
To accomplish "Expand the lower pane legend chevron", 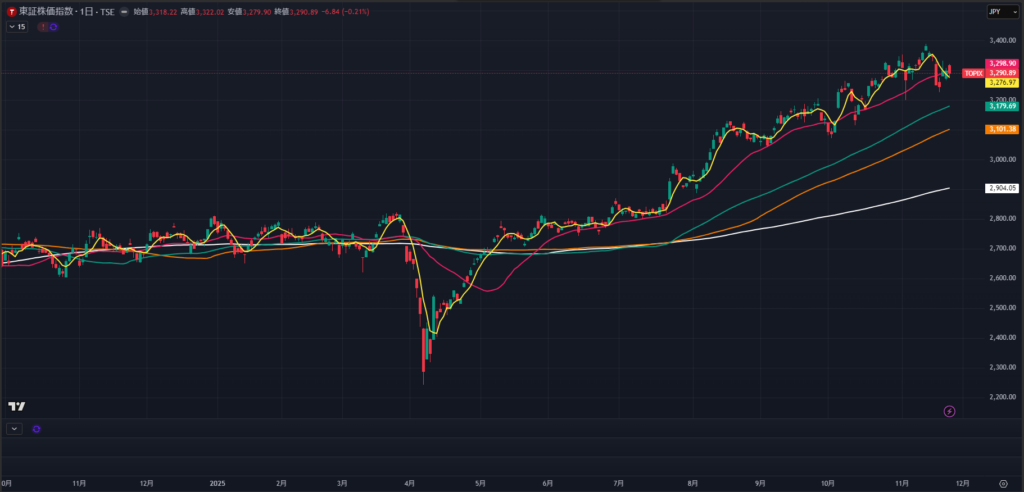I will tap(14, 428).
